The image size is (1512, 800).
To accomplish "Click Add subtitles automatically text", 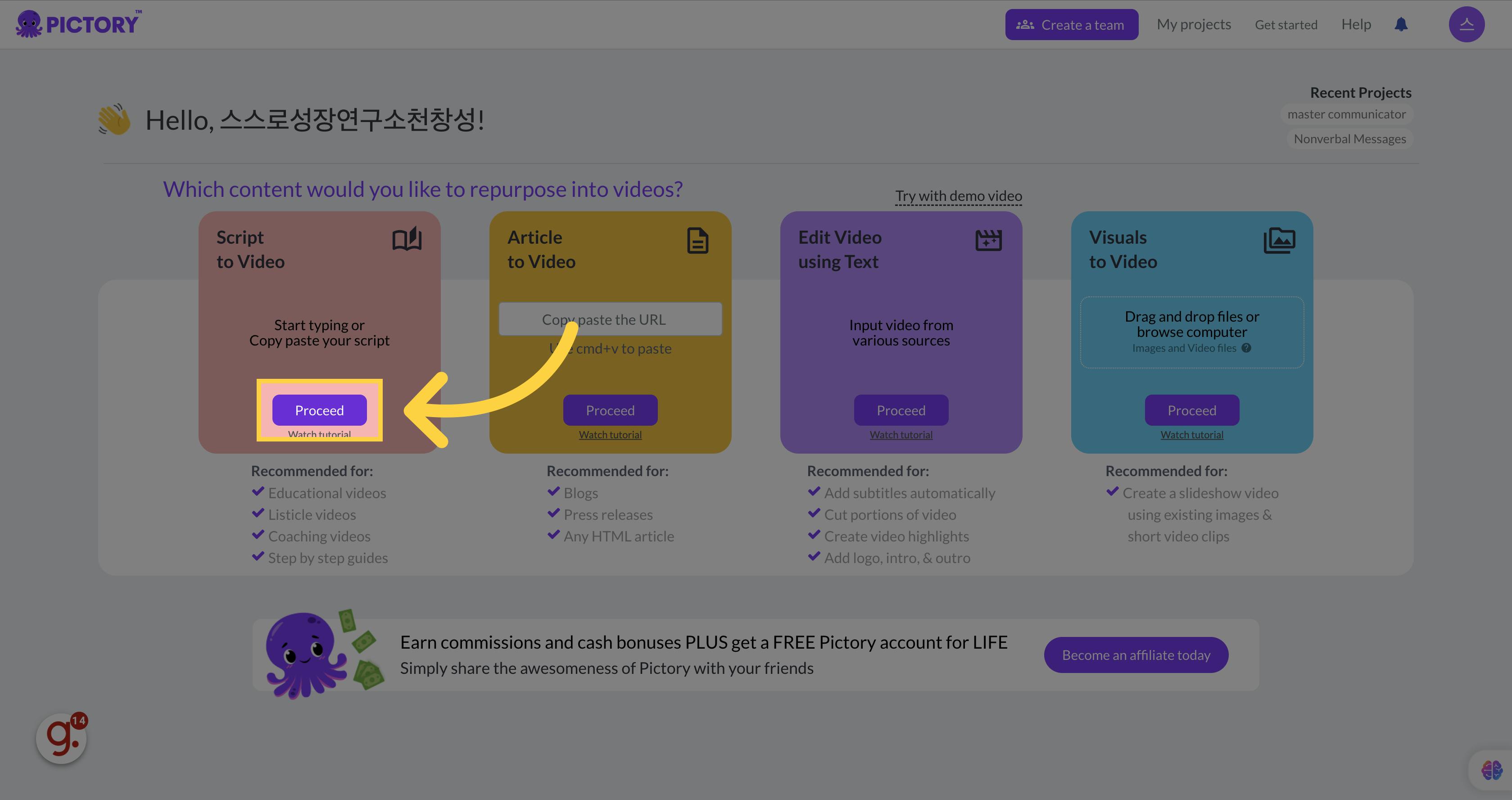I will pyautogui.click(x=909, y=493).
